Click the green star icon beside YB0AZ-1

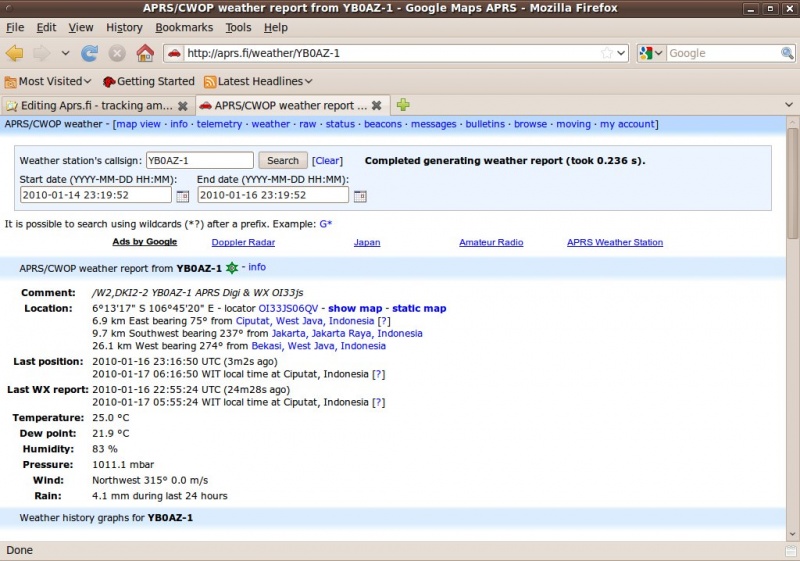232,268
